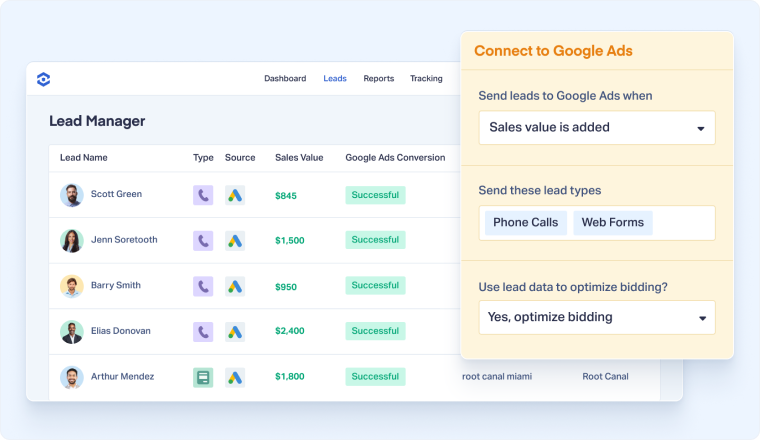Screen dimensions: 760x440
Task: Click Scott Green's avatar photo
Action: [x=71, y=195]
